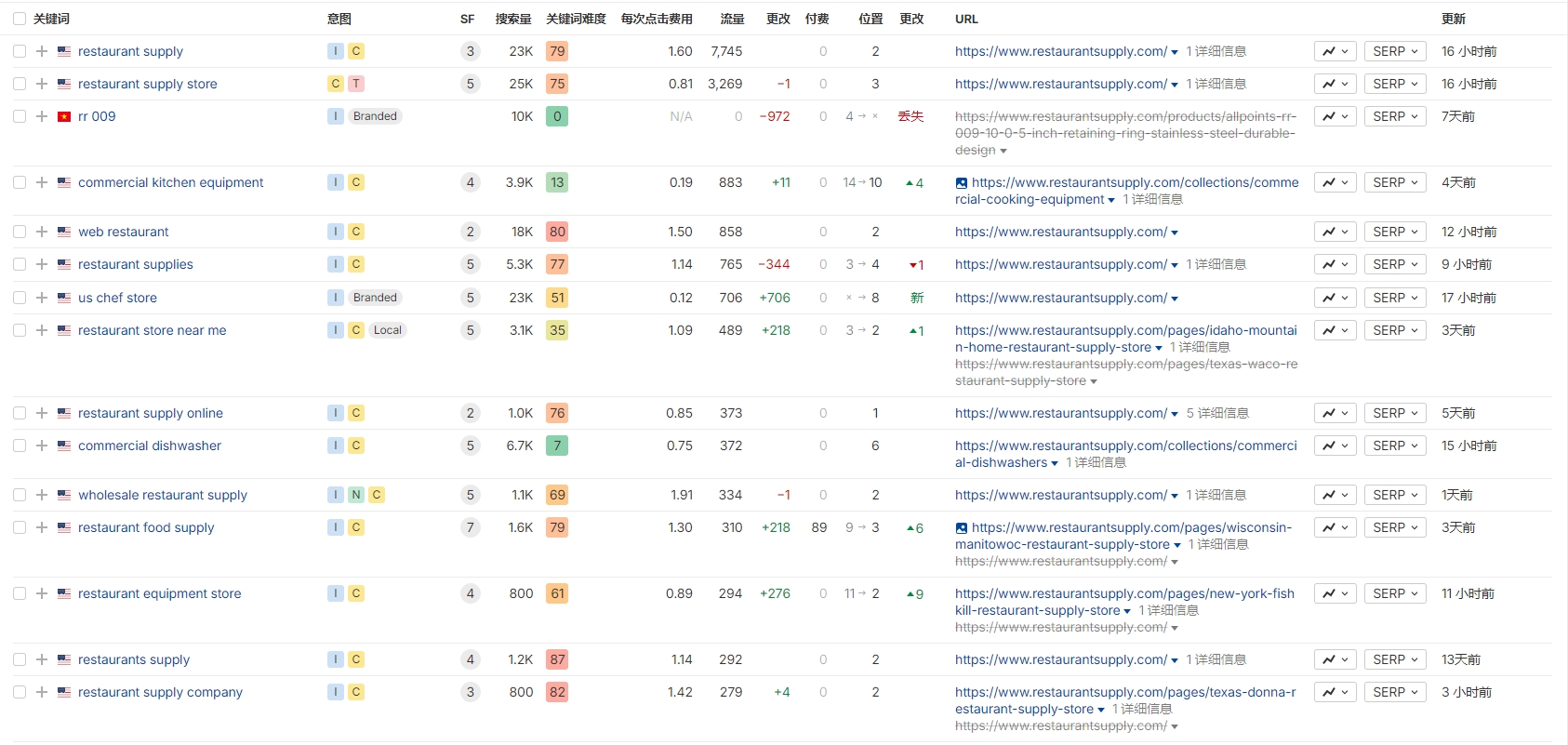Click the image icon before commercial-cooking-equipment URL

(962, 183)
